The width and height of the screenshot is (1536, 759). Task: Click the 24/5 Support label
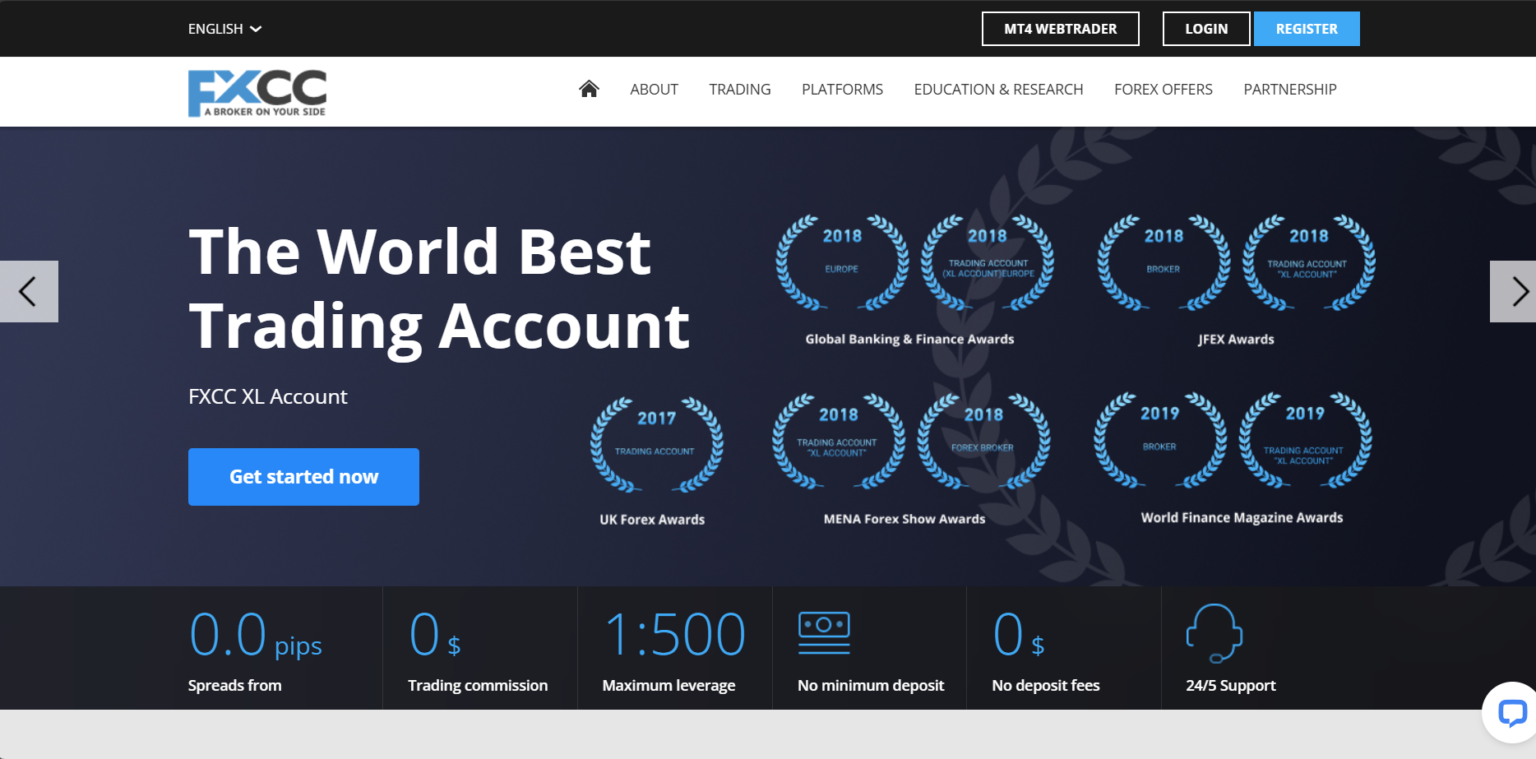(1231, 685)
